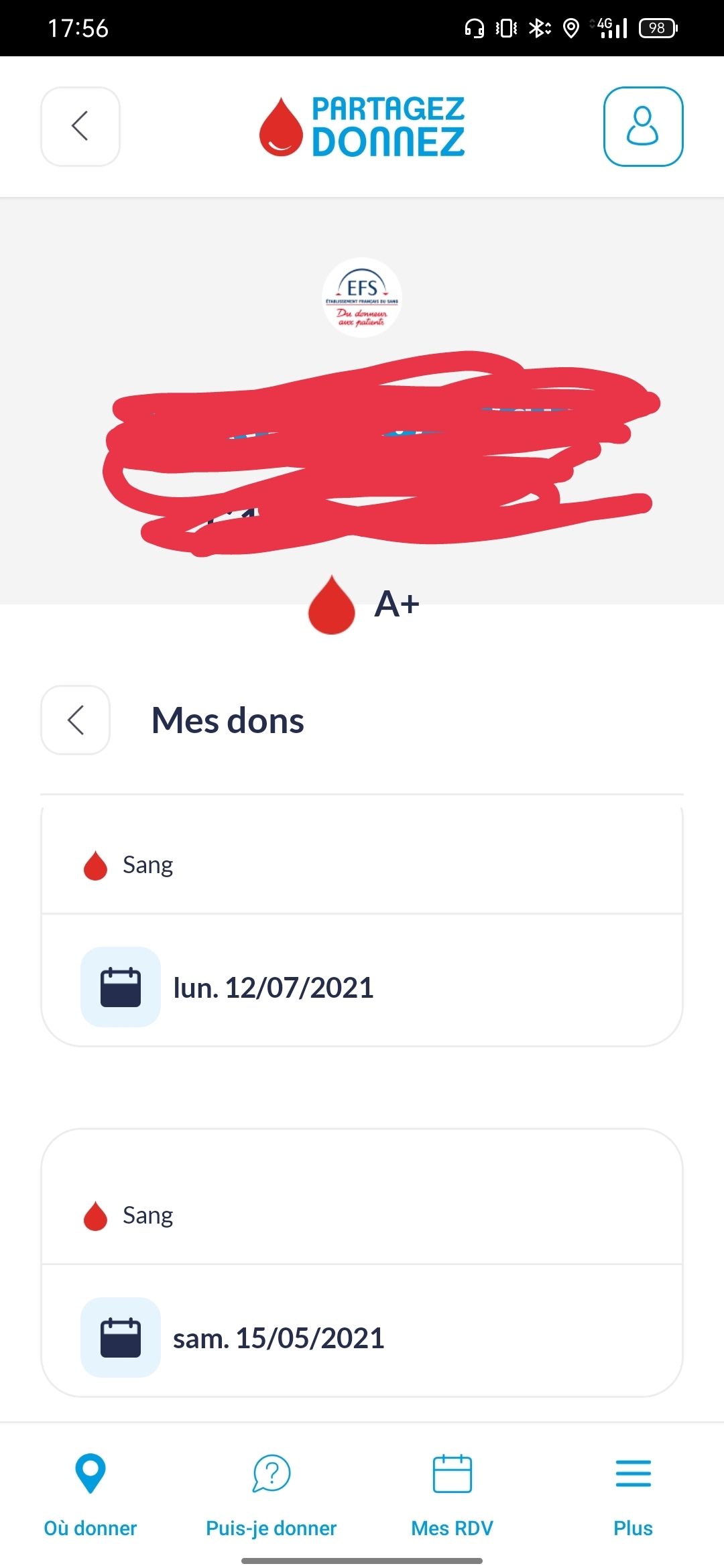The height and width of the screenshot is (1568, 724).
Task: Tap the EFS round logo
Action: click(362, 297)
